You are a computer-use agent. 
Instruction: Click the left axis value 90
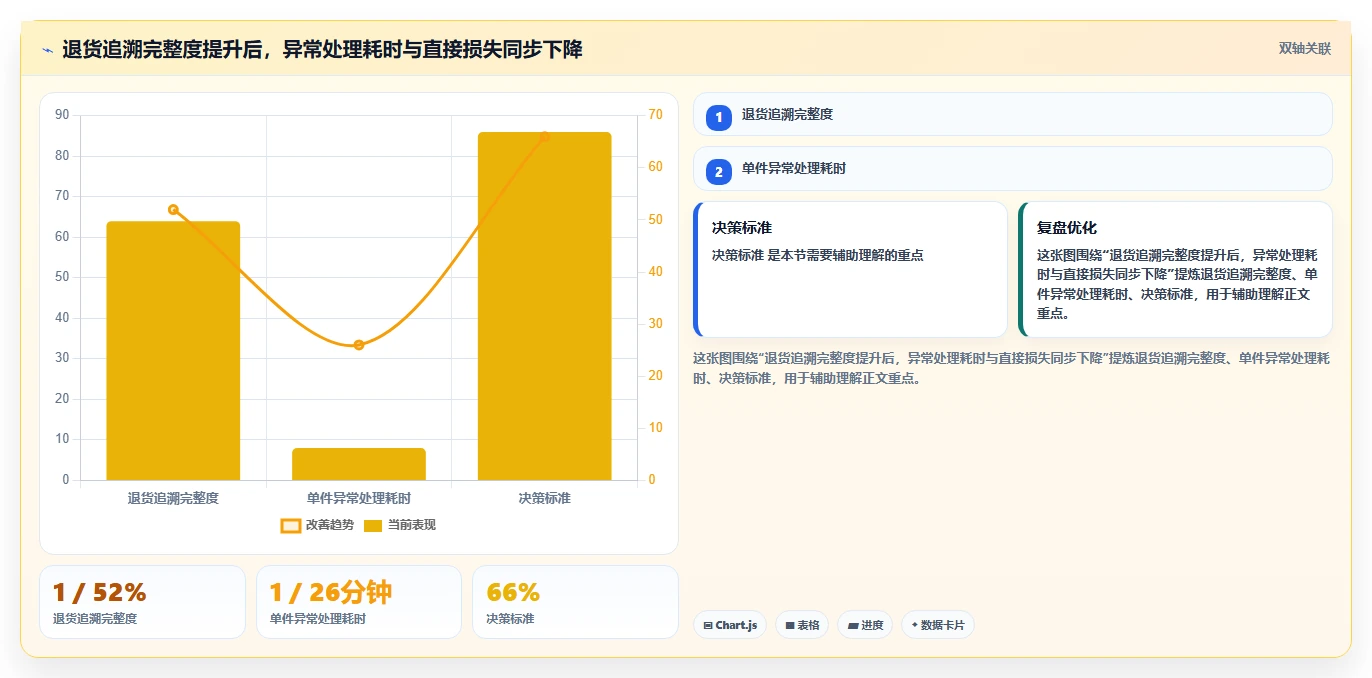62,115
